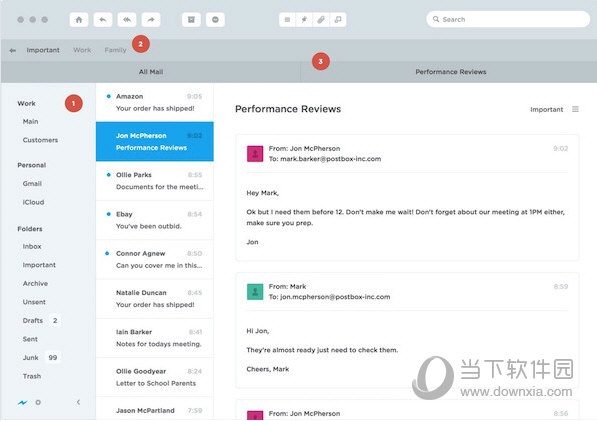Click the round delete icon beside archive
This screenshot has width=597, height=421.
pyautogui.click(x=215, y=19)
